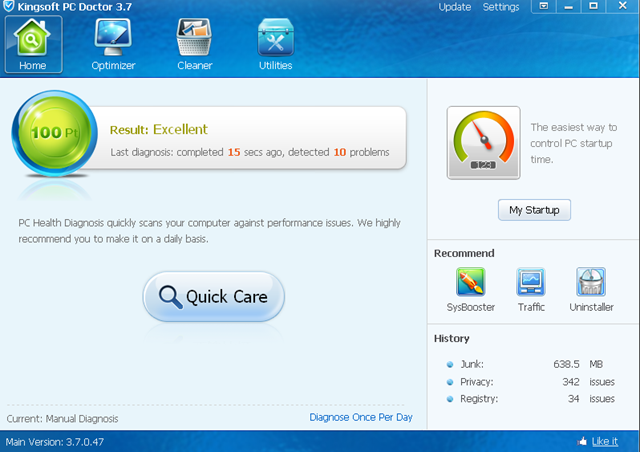Click the Last diagnosis summary line
The height and width of the screenshot is (452, 640).
(250, 152)
